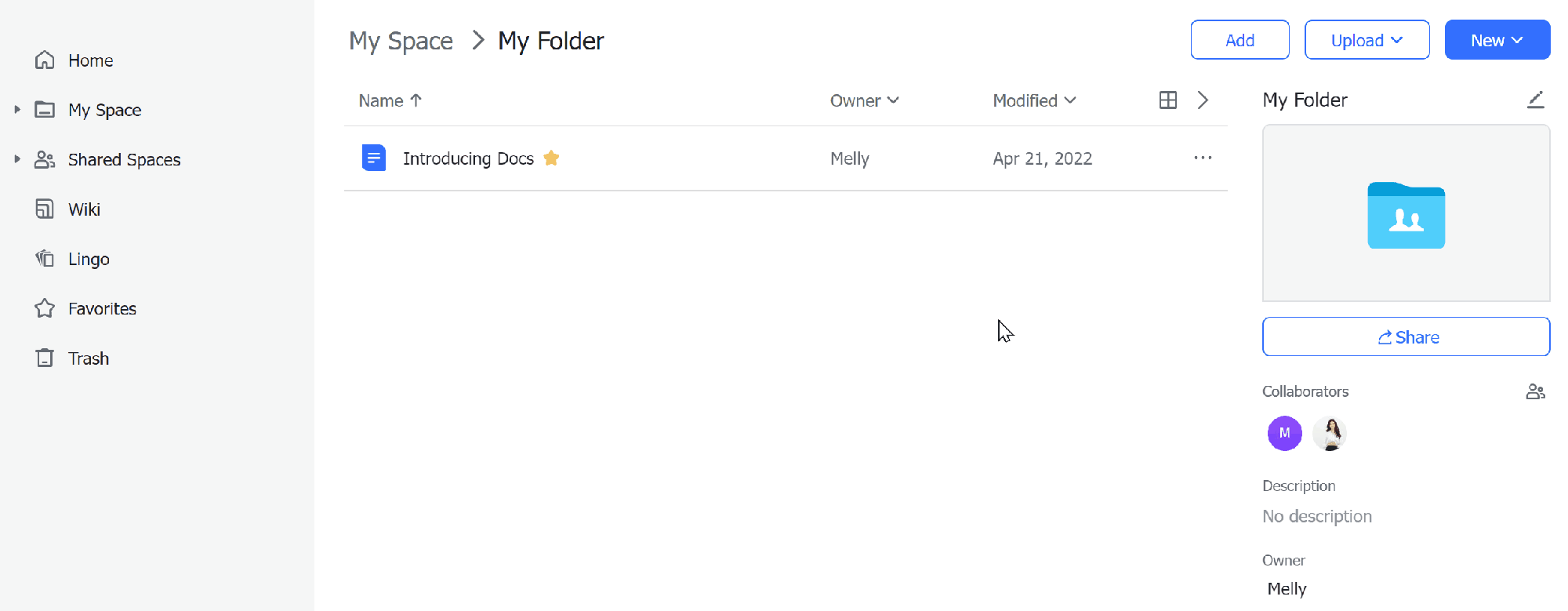Click the Introducing Docs document icon
This screenshot has height=611, width=1568.
[x=374, y=158]
